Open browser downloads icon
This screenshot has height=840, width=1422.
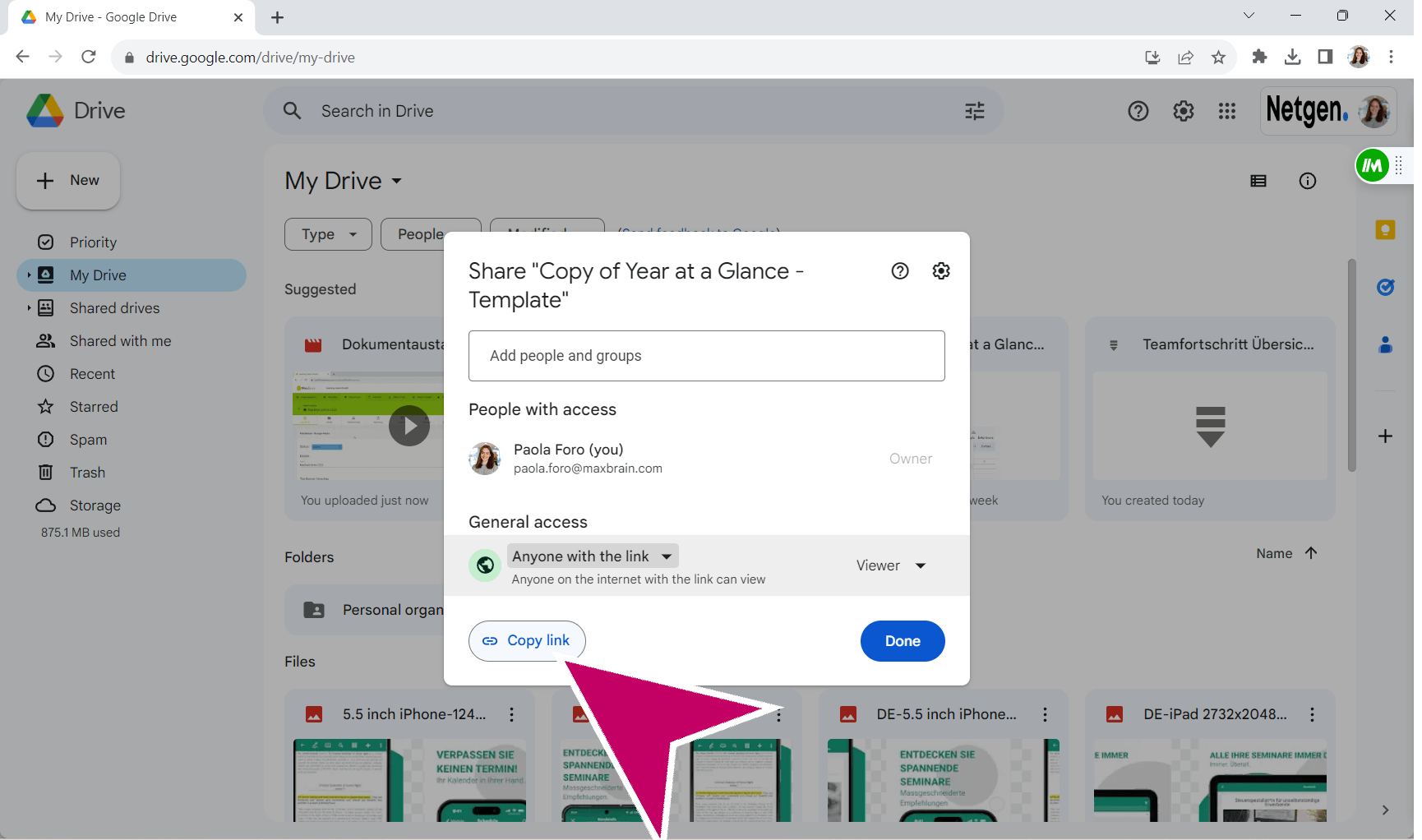click(1292, 57)
